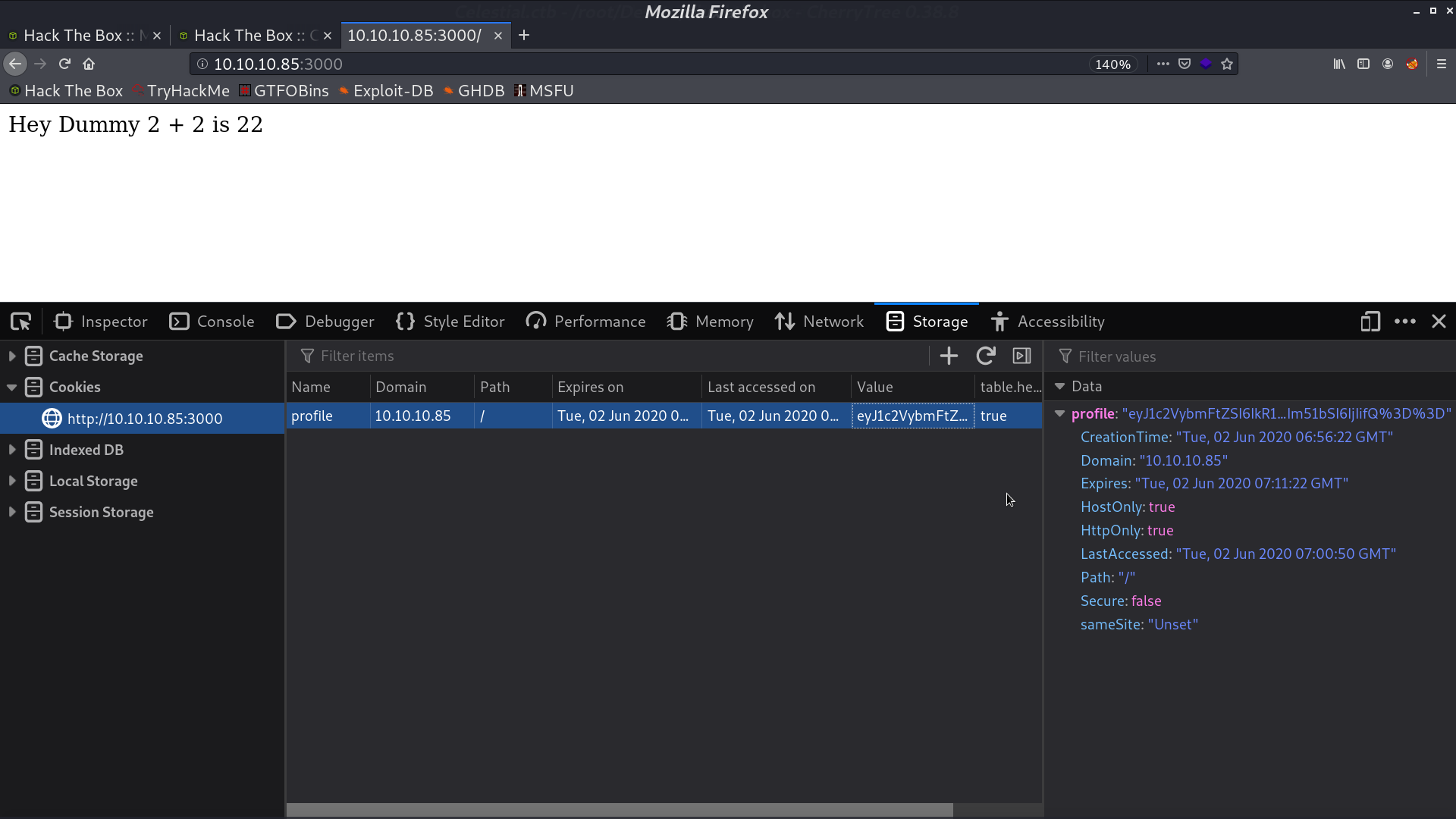
Task: Sort by the Value column header
Action: (913, 387)
